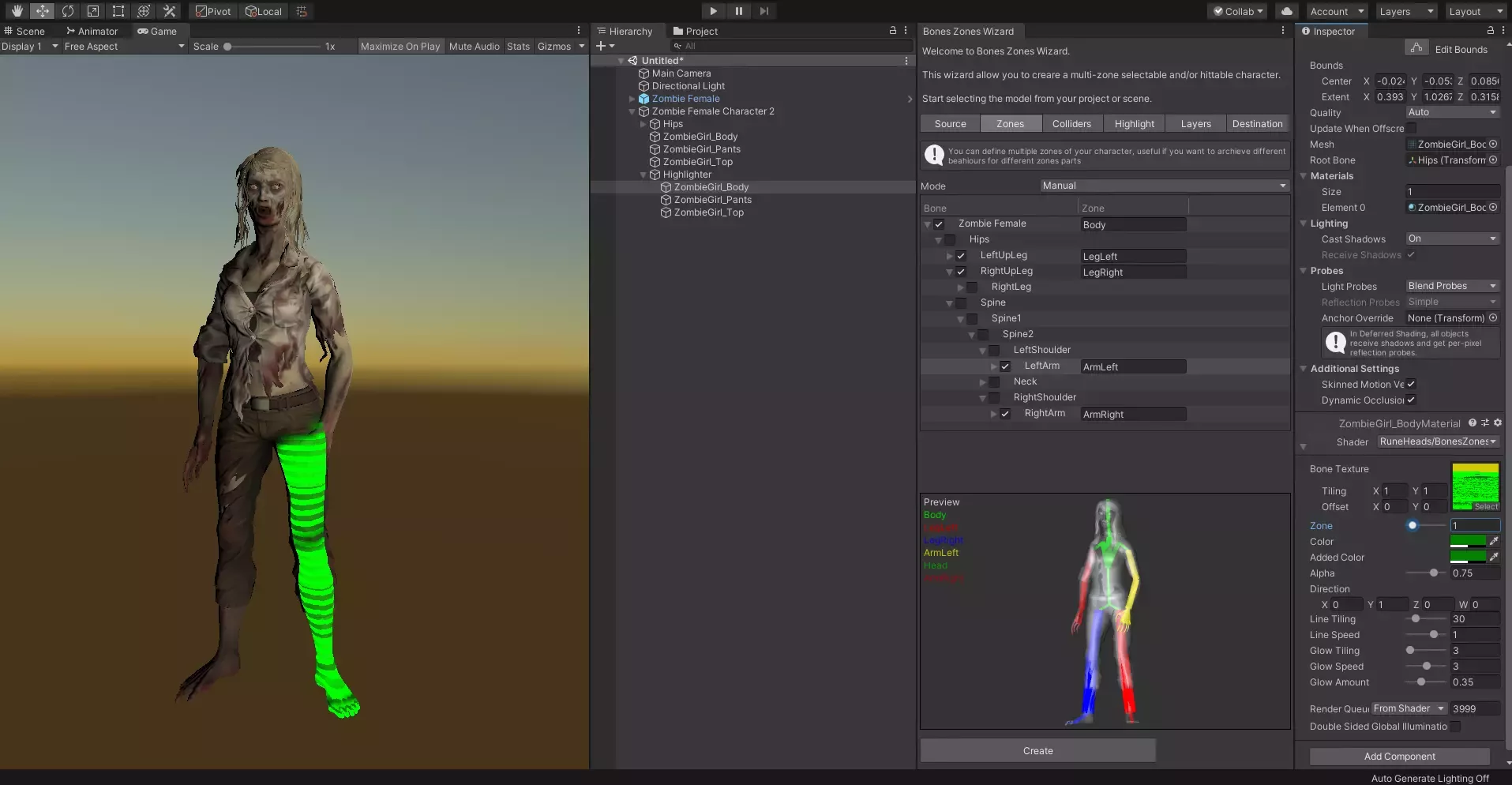
Task: Click the Pause button
Action: click(738, 11)
